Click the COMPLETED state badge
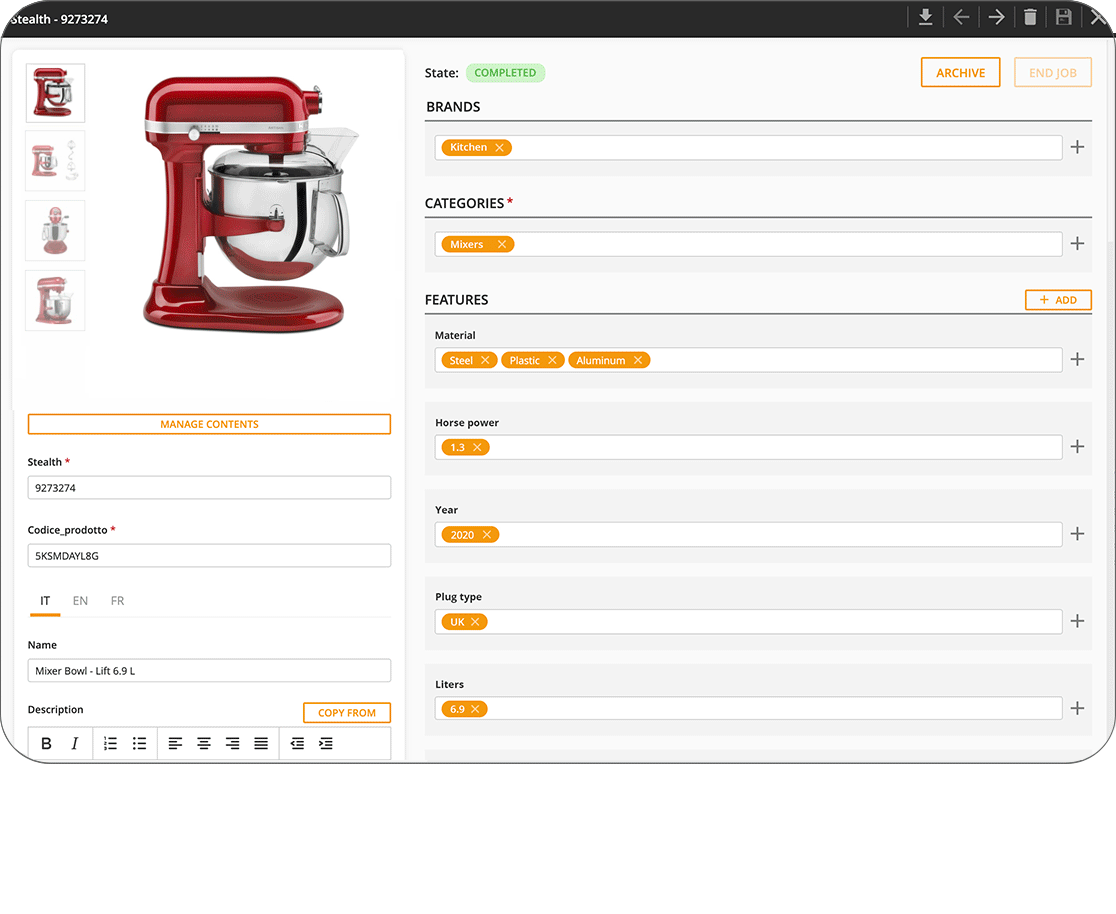The image size is (1116, 914). click(505, 73)
